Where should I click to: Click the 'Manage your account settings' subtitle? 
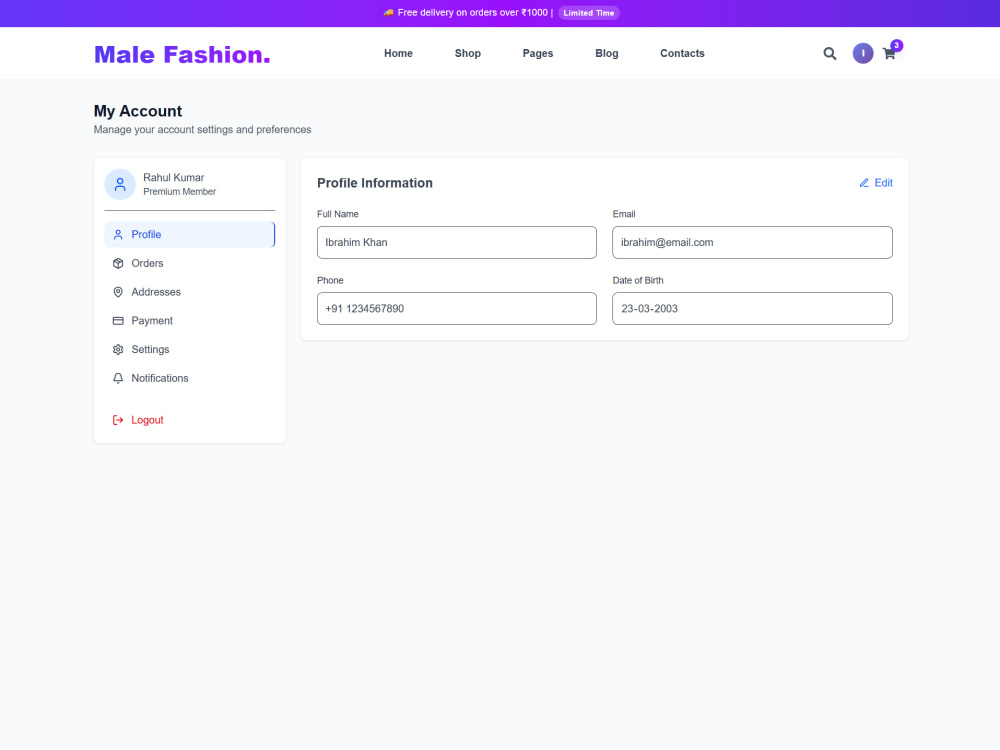coord(202,129)
